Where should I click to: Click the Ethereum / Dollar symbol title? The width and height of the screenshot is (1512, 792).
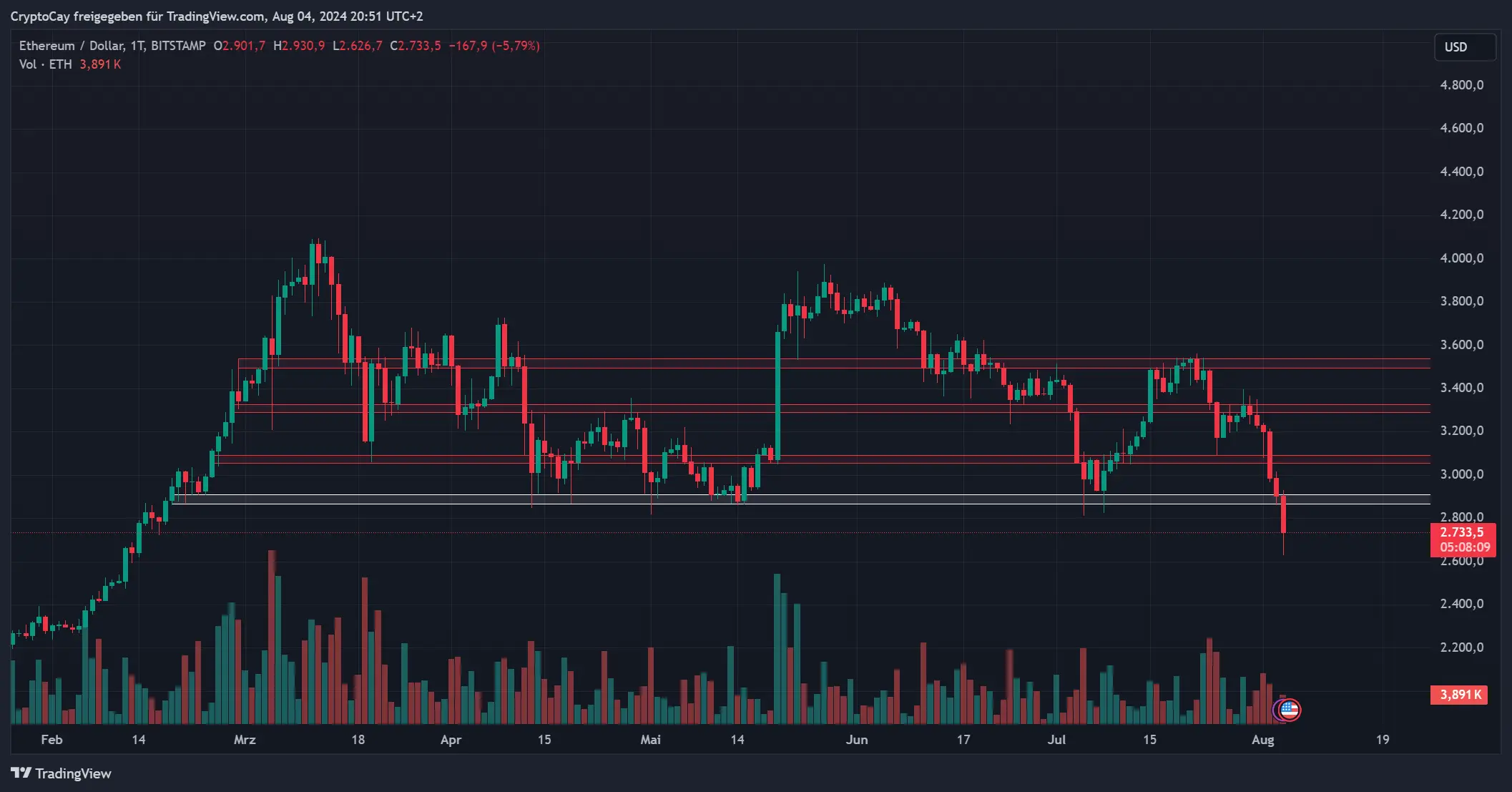(x=112, y=46)
